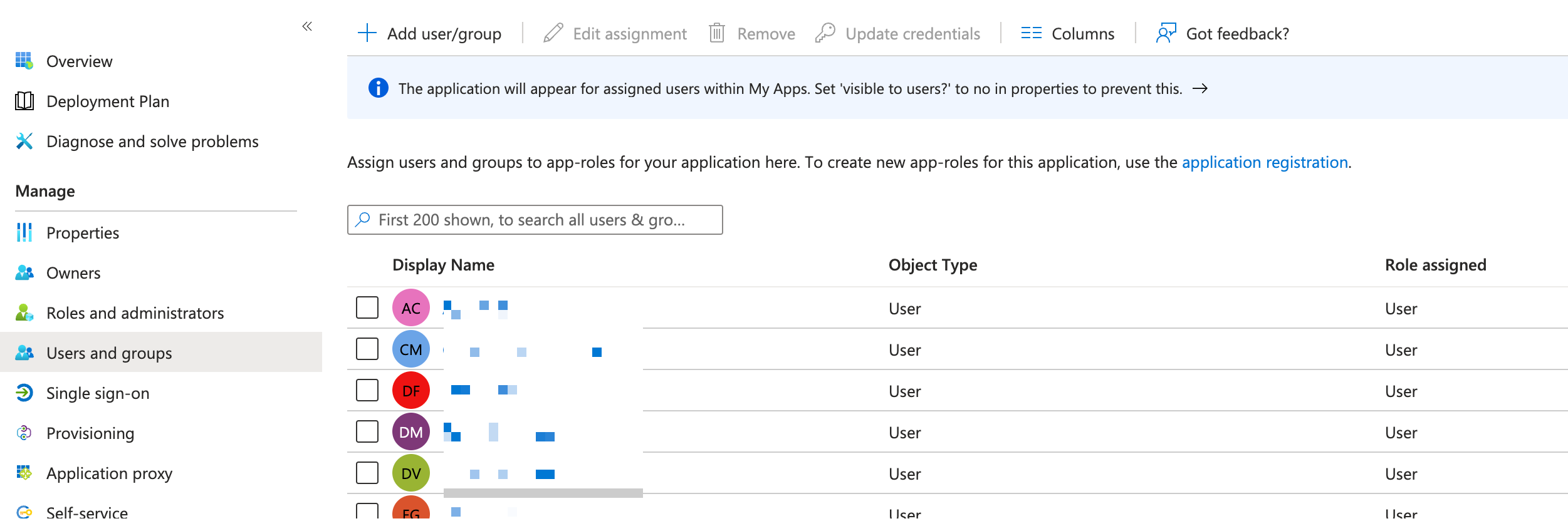Screen dimensions: 1568x526
Task: Tick the checkbox beside the DF user
Action: click(367, 390)
